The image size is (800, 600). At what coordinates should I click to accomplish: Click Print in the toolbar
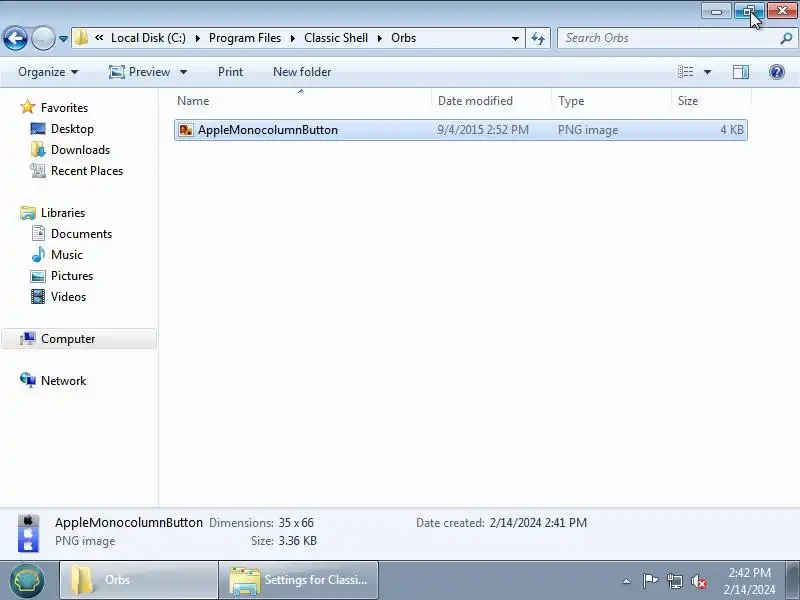[230, 72]
